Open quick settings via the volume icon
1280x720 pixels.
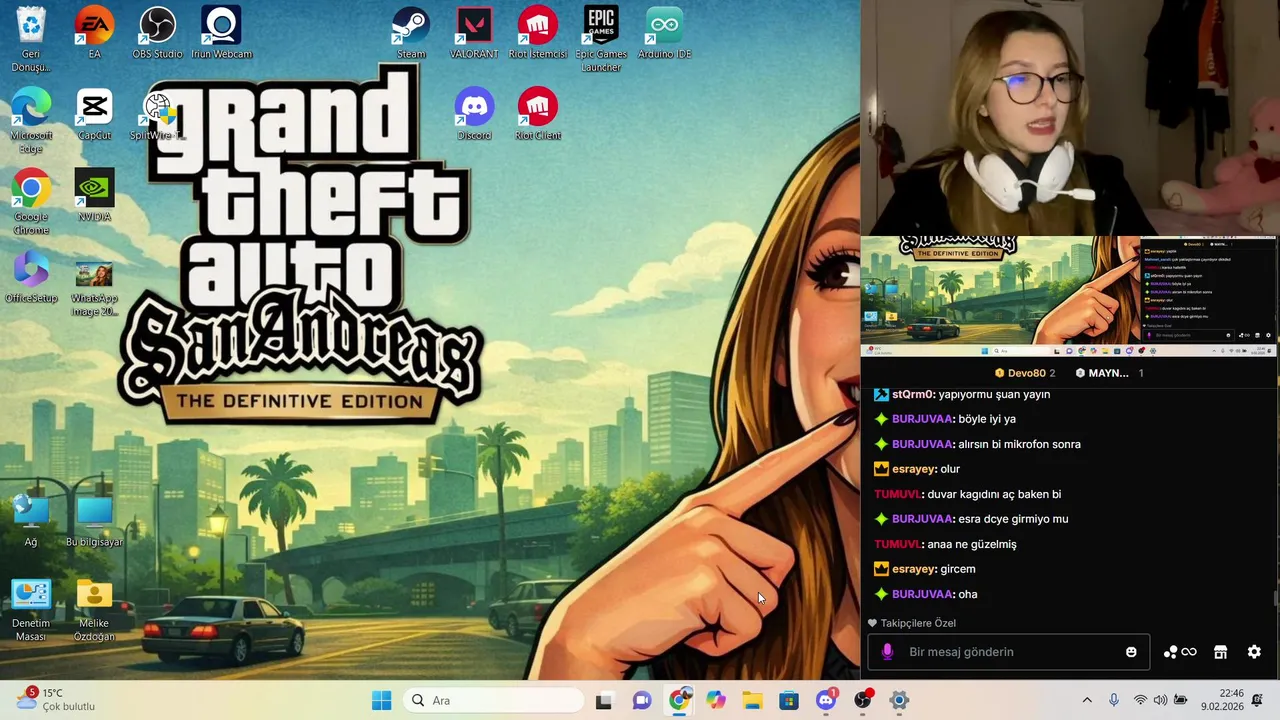[1160, 700]
